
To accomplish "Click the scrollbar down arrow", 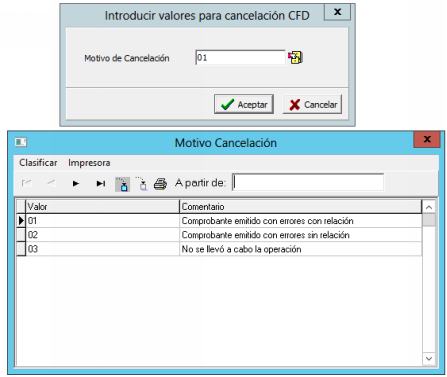I will click(x=429, y=359).
